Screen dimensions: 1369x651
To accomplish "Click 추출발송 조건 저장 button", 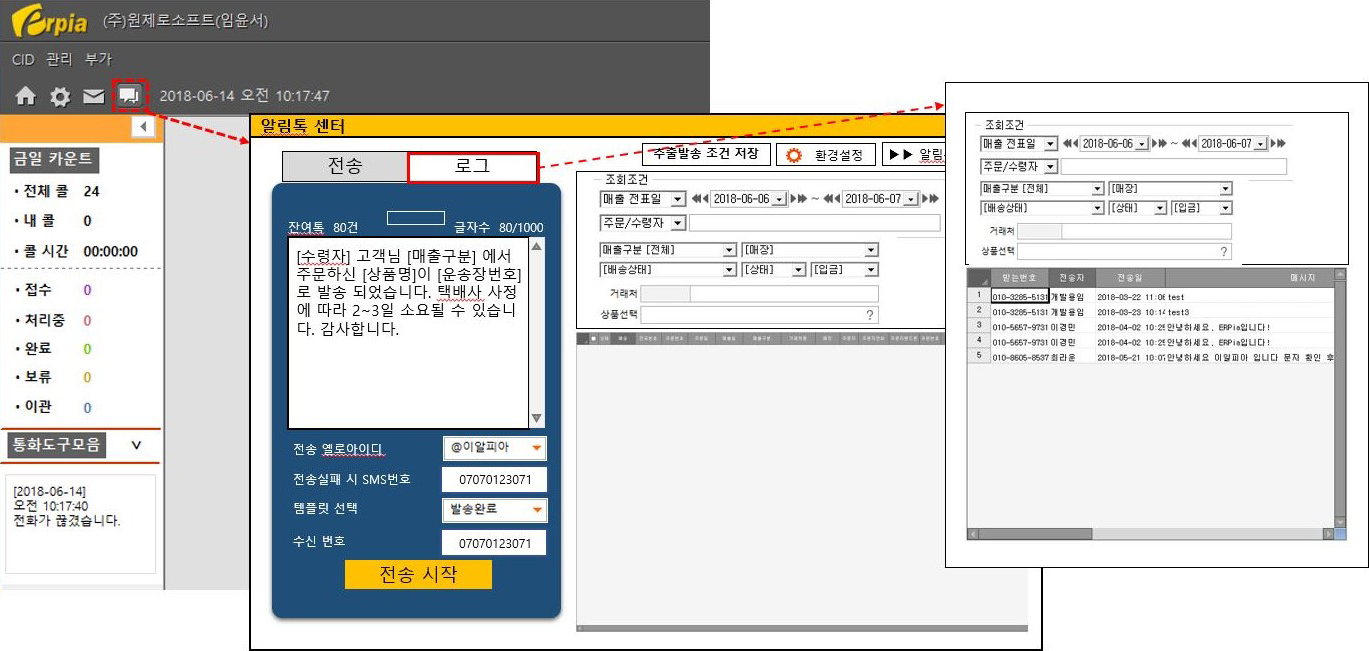I will (x=706, y=154).
